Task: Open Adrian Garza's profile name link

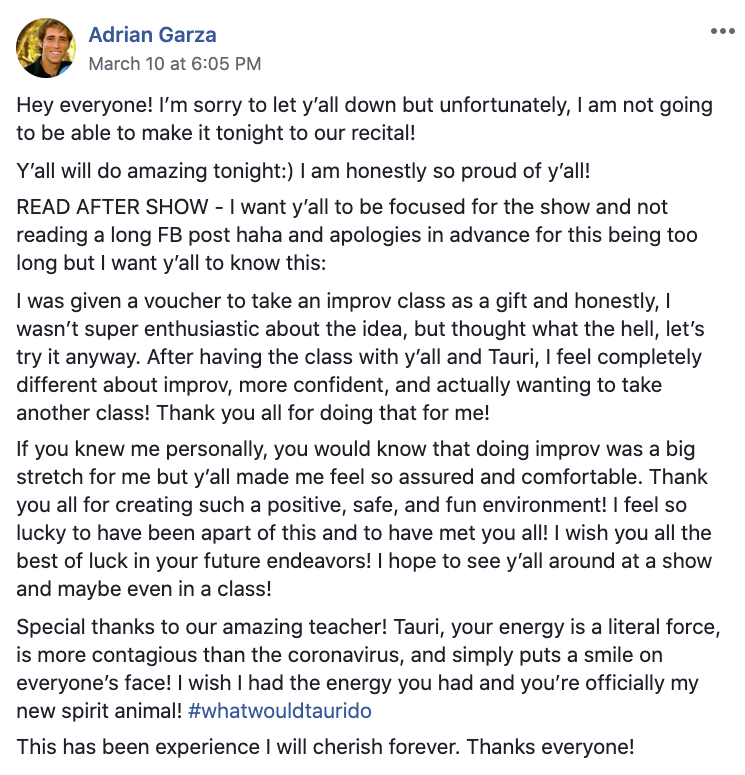Action: [x=152, y=35]
